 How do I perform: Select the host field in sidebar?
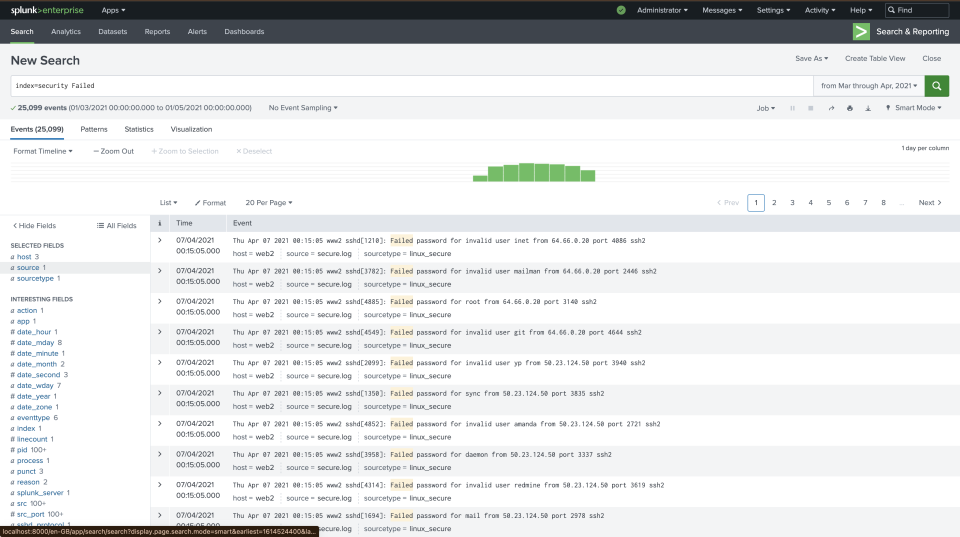(24, 257)
